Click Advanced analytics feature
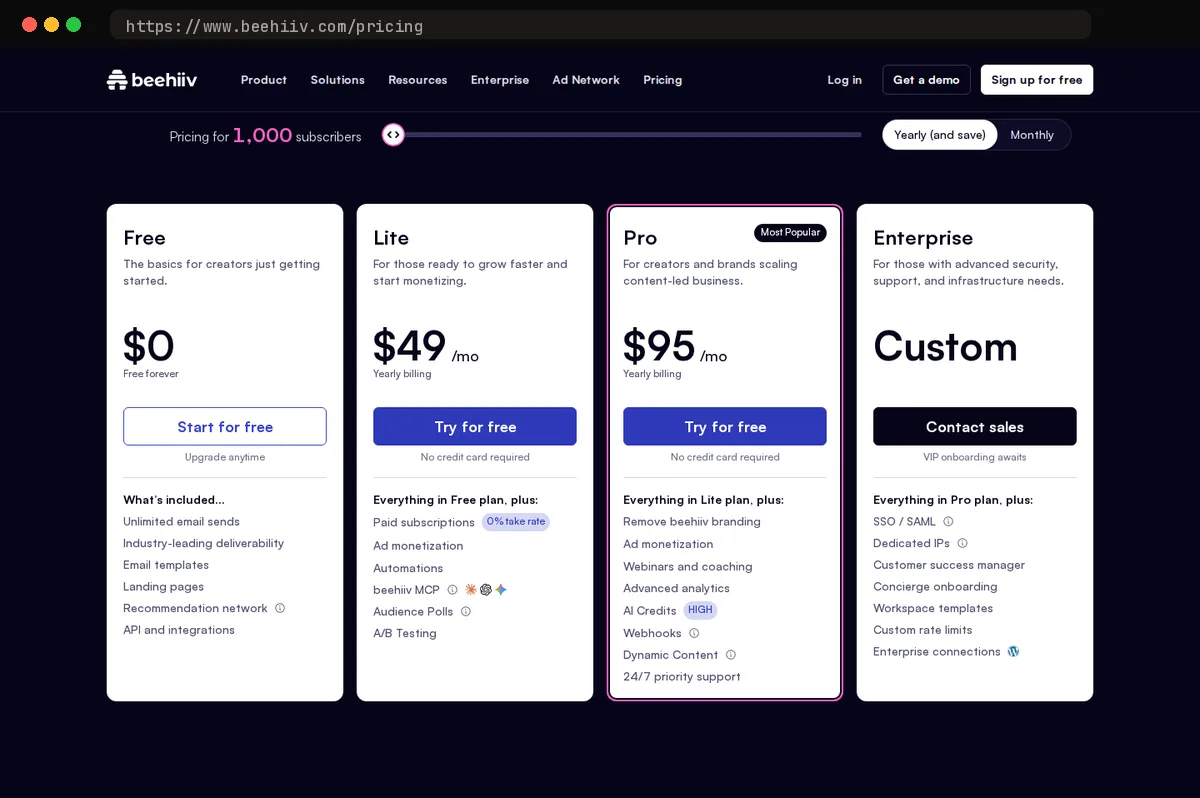 coord(676,588)
